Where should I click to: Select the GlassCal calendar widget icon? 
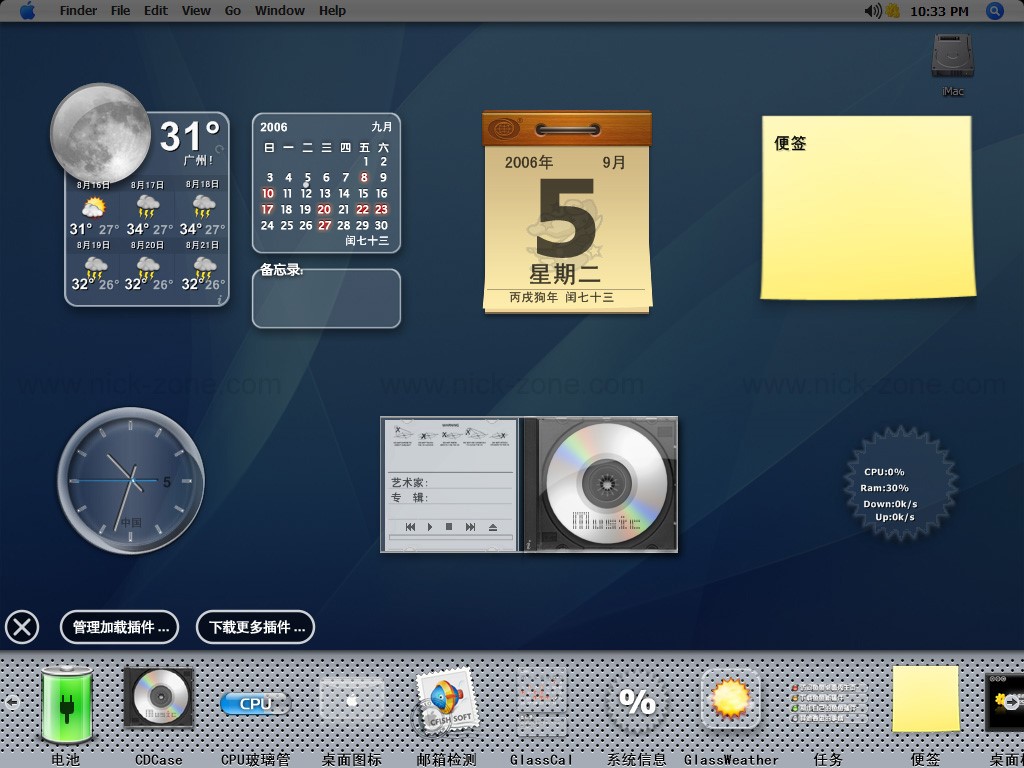click(x=541, y=700)
